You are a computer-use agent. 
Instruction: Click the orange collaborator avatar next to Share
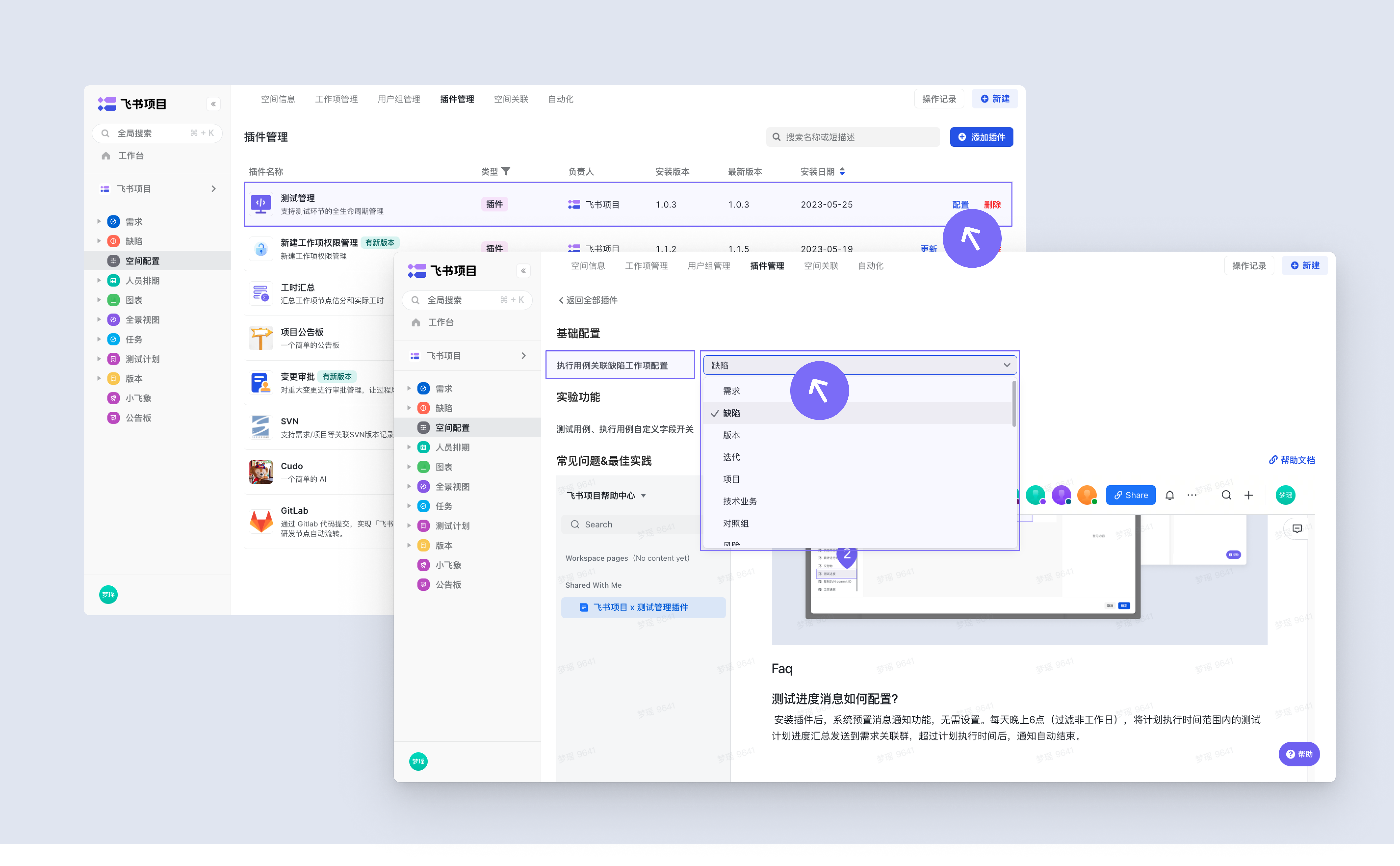point(1087,495)
